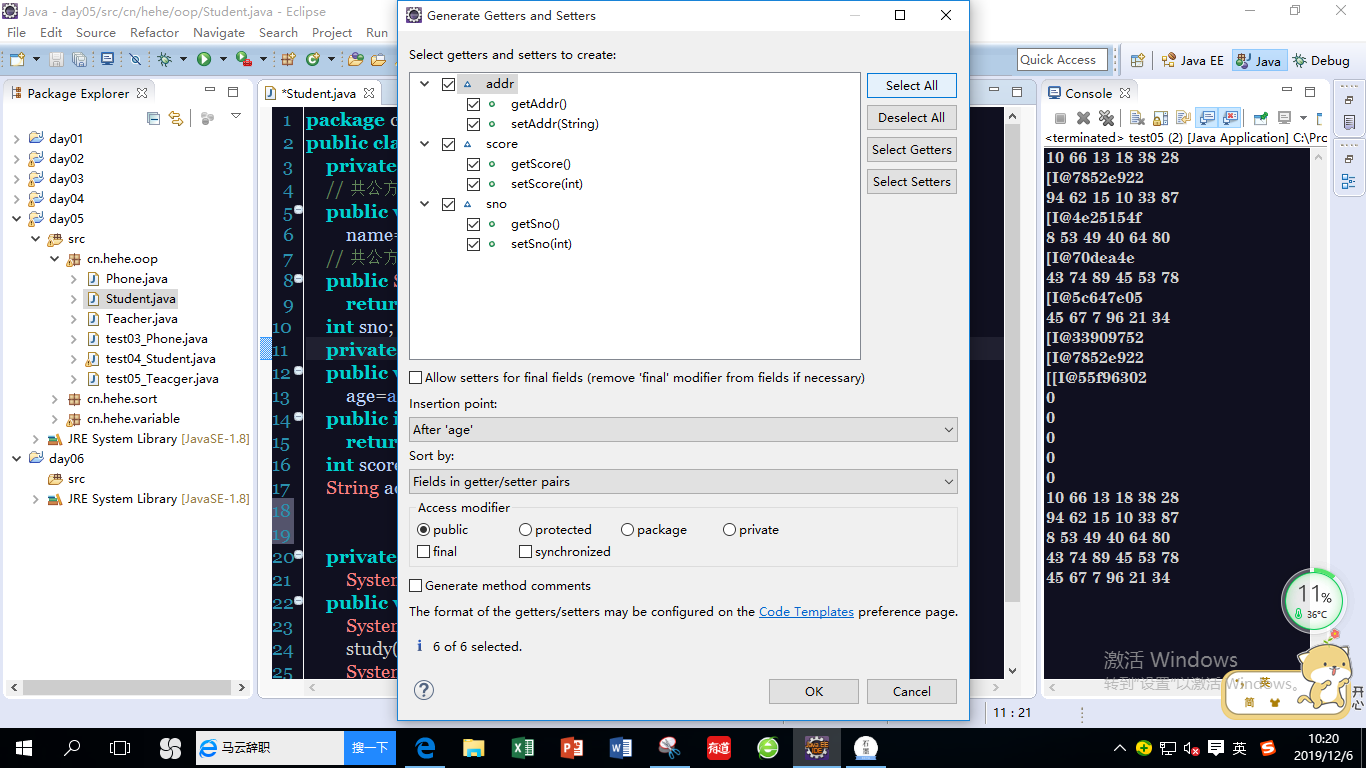
Task: Open the Sort by dropdown
Action: [683, 482]
